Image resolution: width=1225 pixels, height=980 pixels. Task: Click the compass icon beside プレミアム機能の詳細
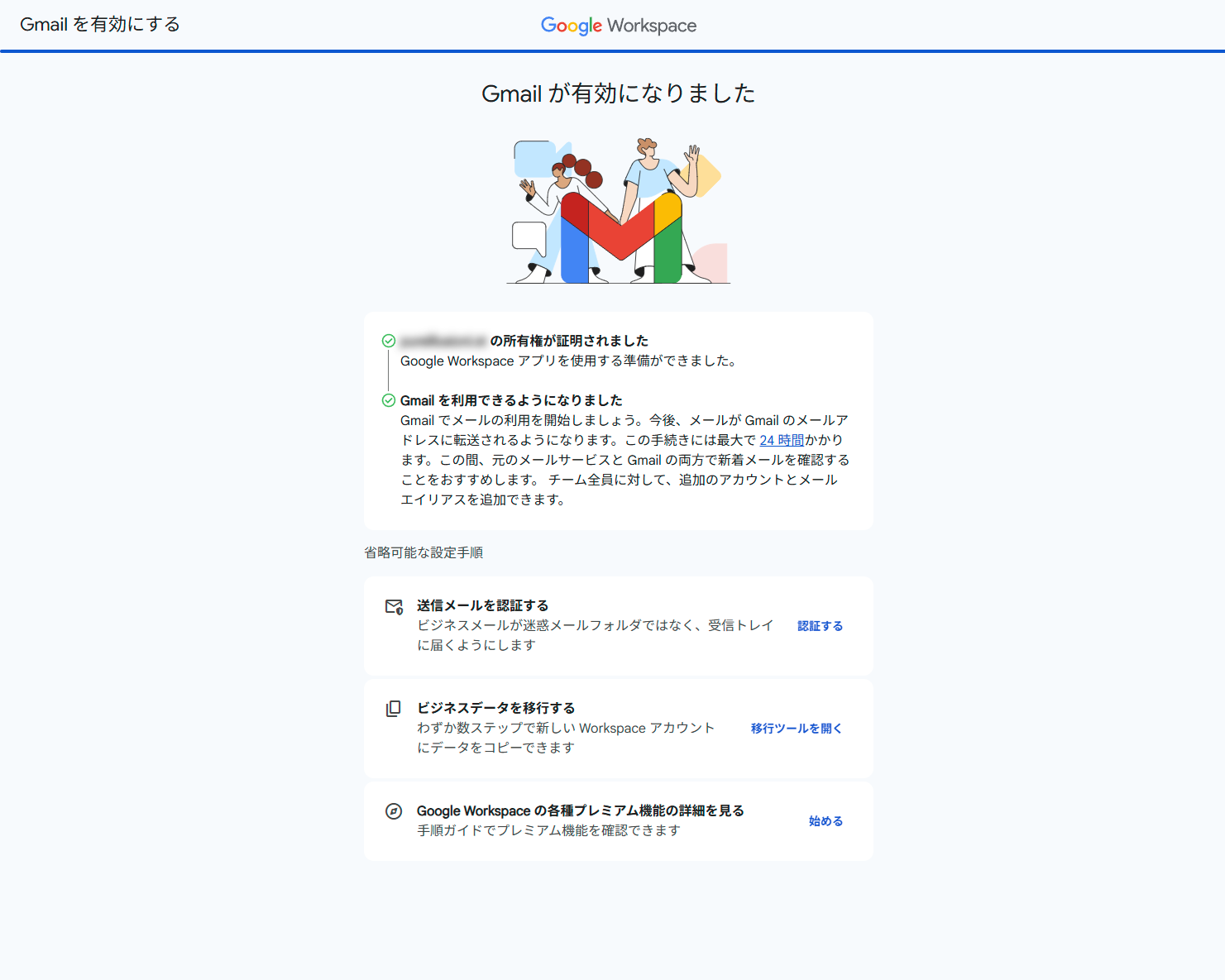tap(394, 811)
